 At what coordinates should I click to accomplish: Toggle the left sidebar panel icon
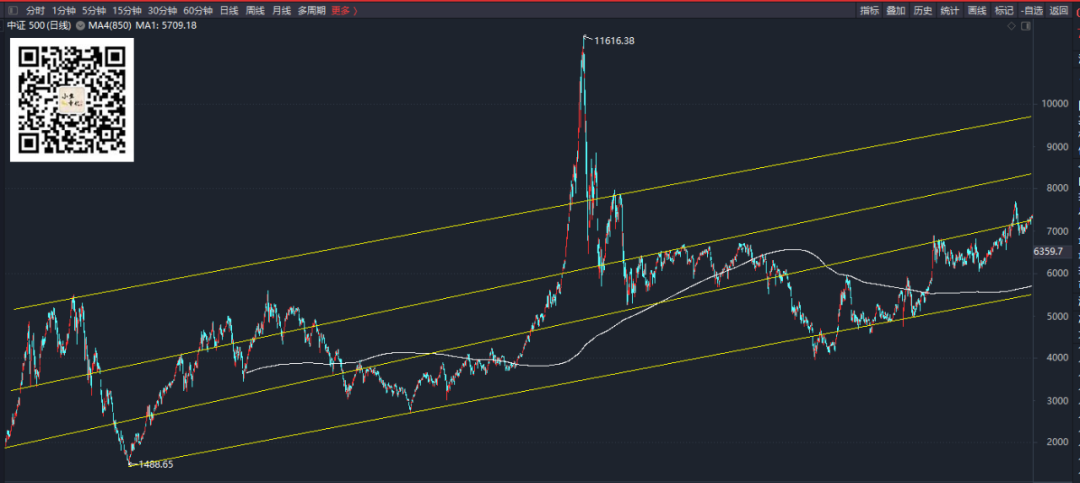point(11,10)
